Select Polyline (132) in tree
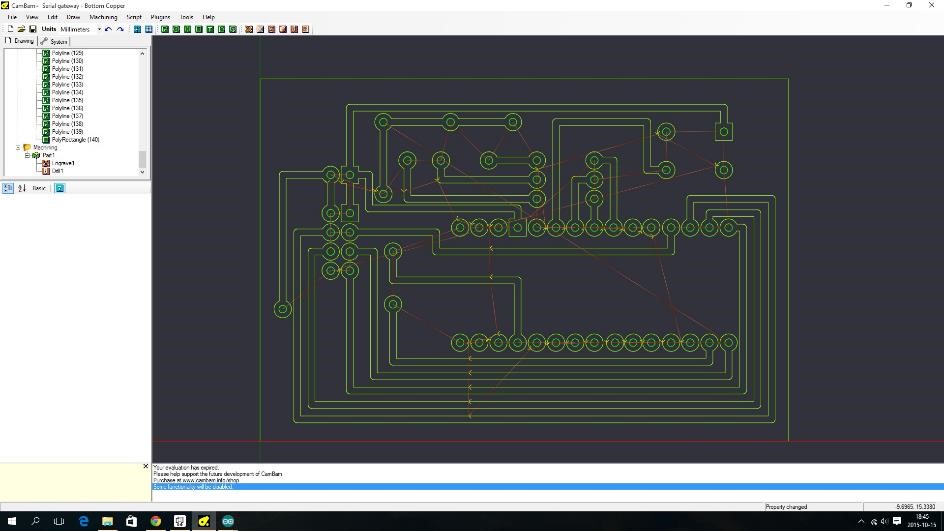This screenshot has width=944, height=531. pos(67,76)
